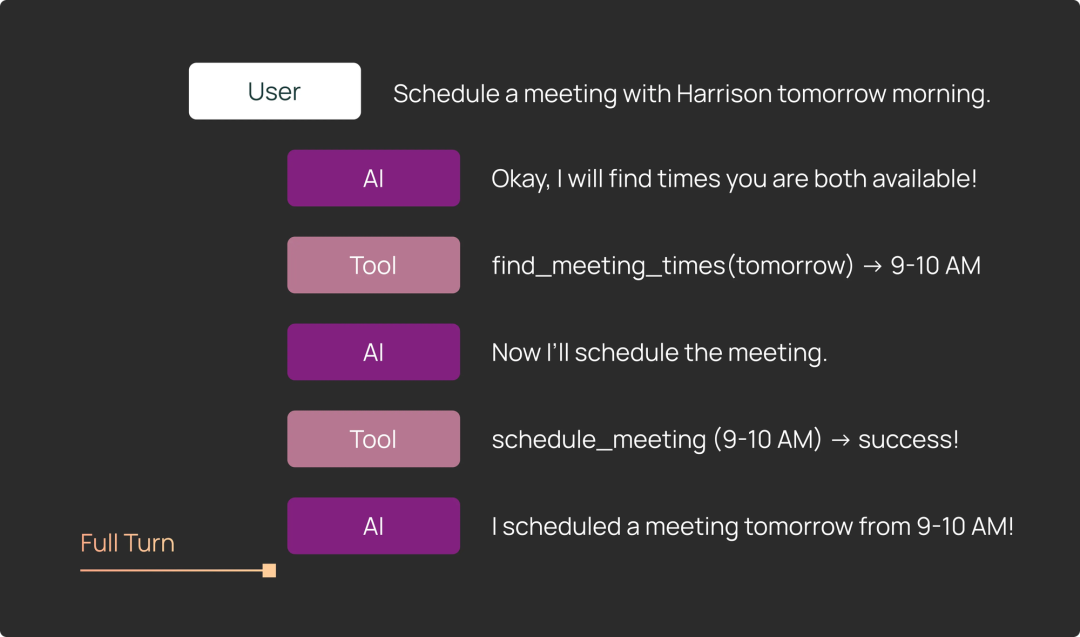The image size is (1080, 637).
Task: Click the Tool box beside schedule_meeting
Action: (373, 439)
